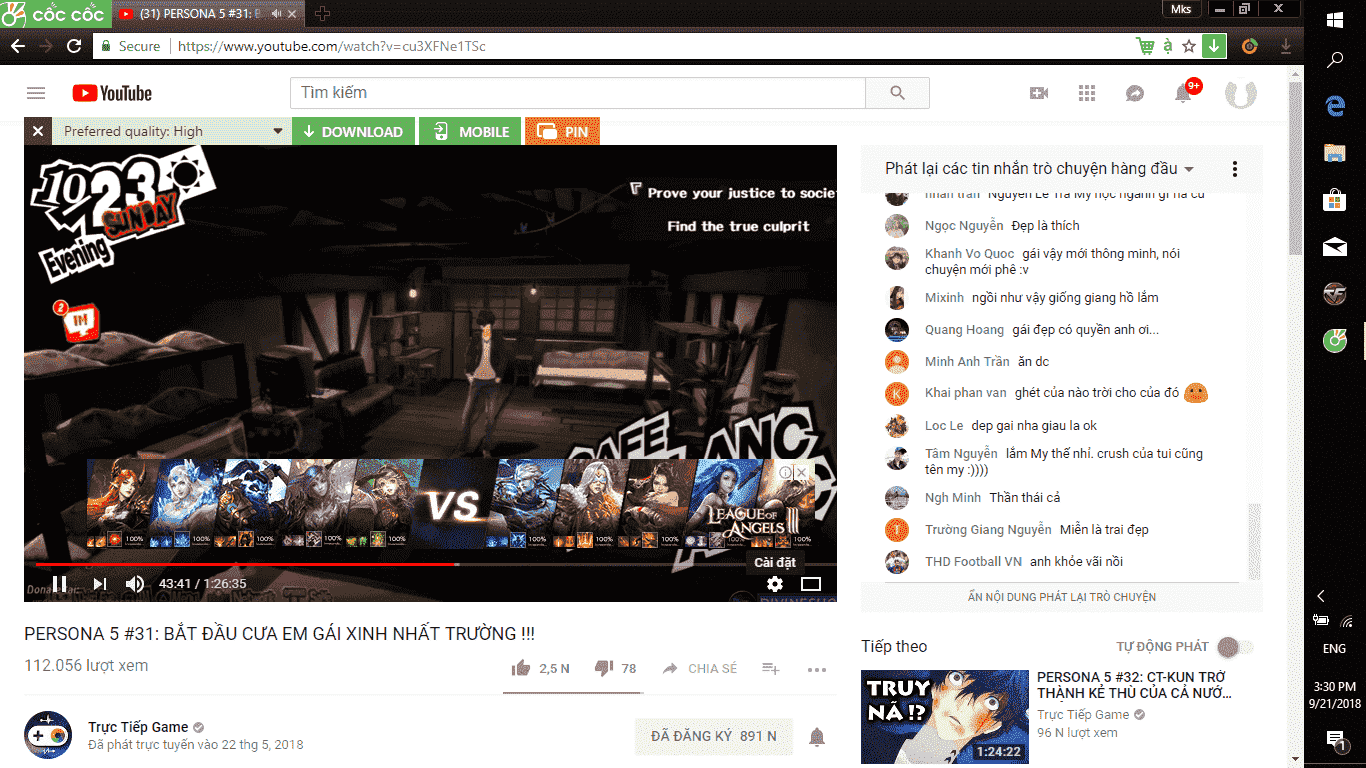Mute the video volume

click(135, 583)
